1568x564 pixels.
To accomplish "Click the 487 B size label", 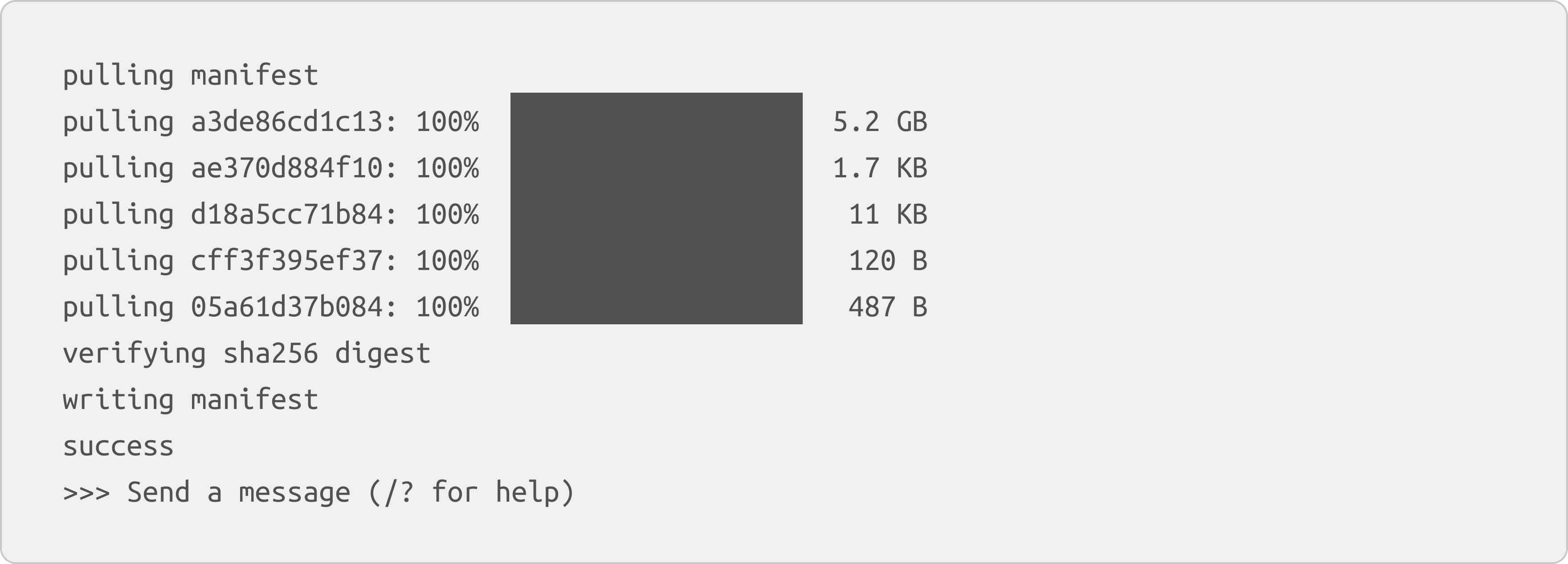I will click(x=888, y=307).
